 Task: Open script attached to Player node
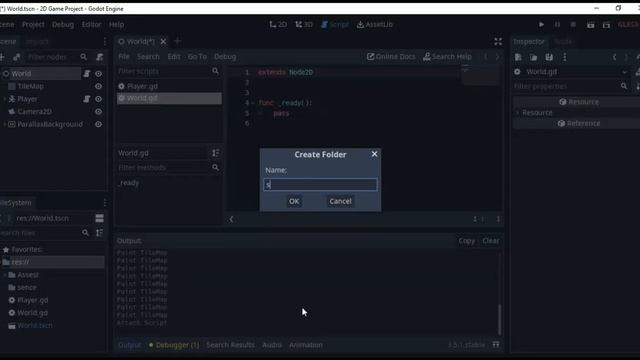pyautogui.click(x=87, y=99)
